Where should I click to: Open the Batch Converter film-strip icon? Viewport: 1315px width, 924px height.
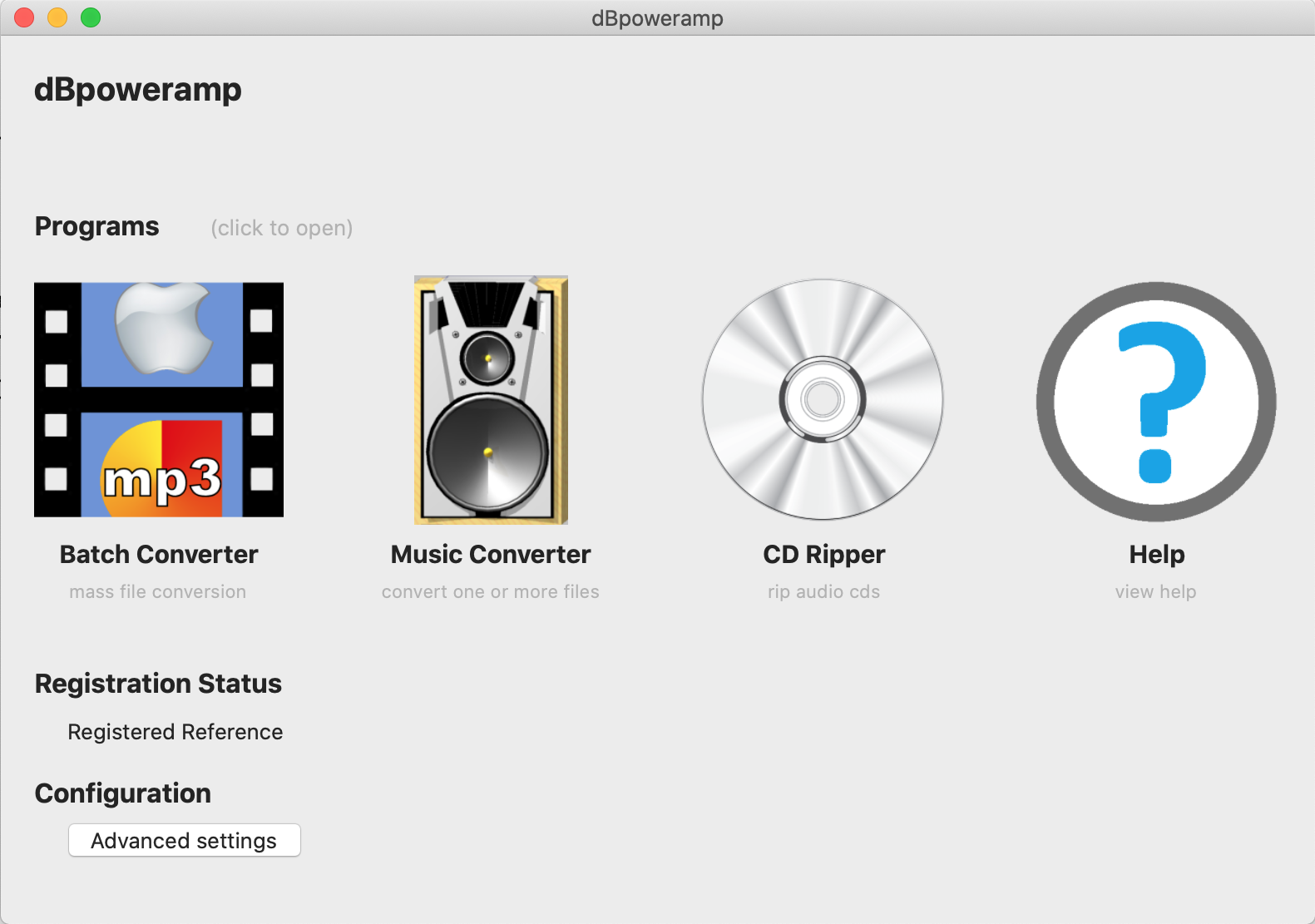click(159, 400)
